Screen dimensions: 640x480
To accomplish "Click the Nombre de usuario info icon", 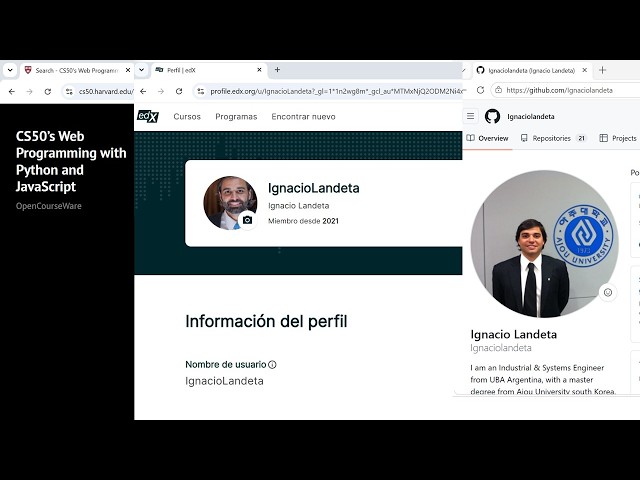I will (272, 365).
